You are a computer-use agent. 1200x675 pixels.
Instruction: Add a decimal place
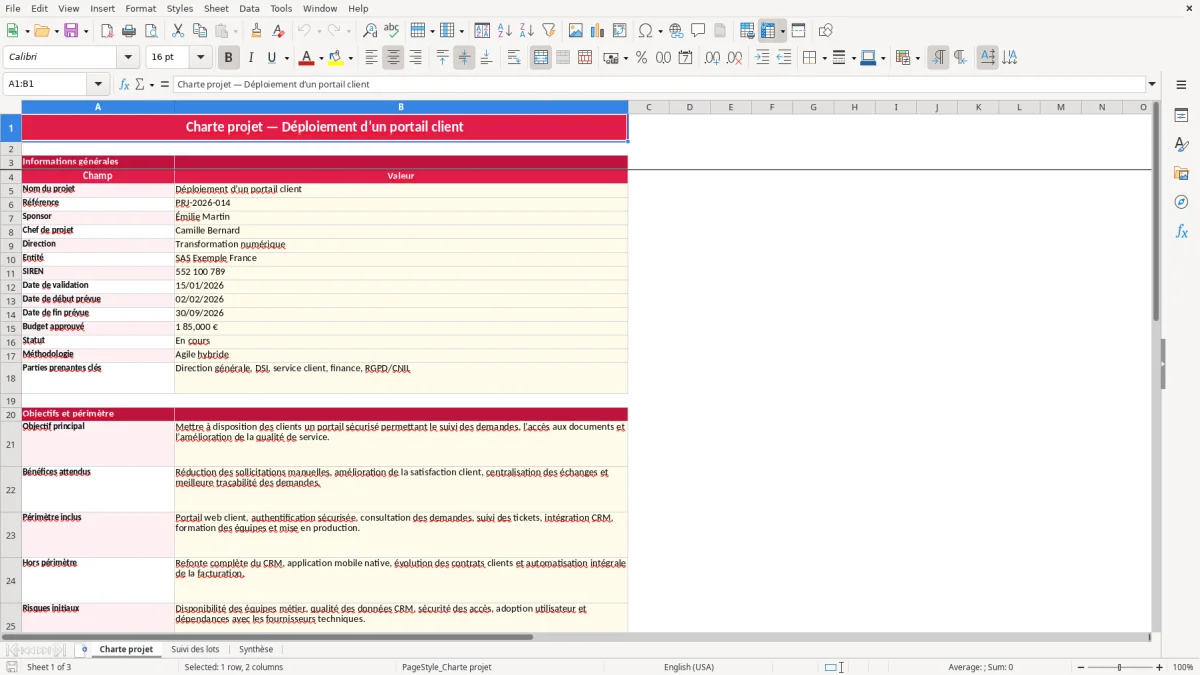712,58
